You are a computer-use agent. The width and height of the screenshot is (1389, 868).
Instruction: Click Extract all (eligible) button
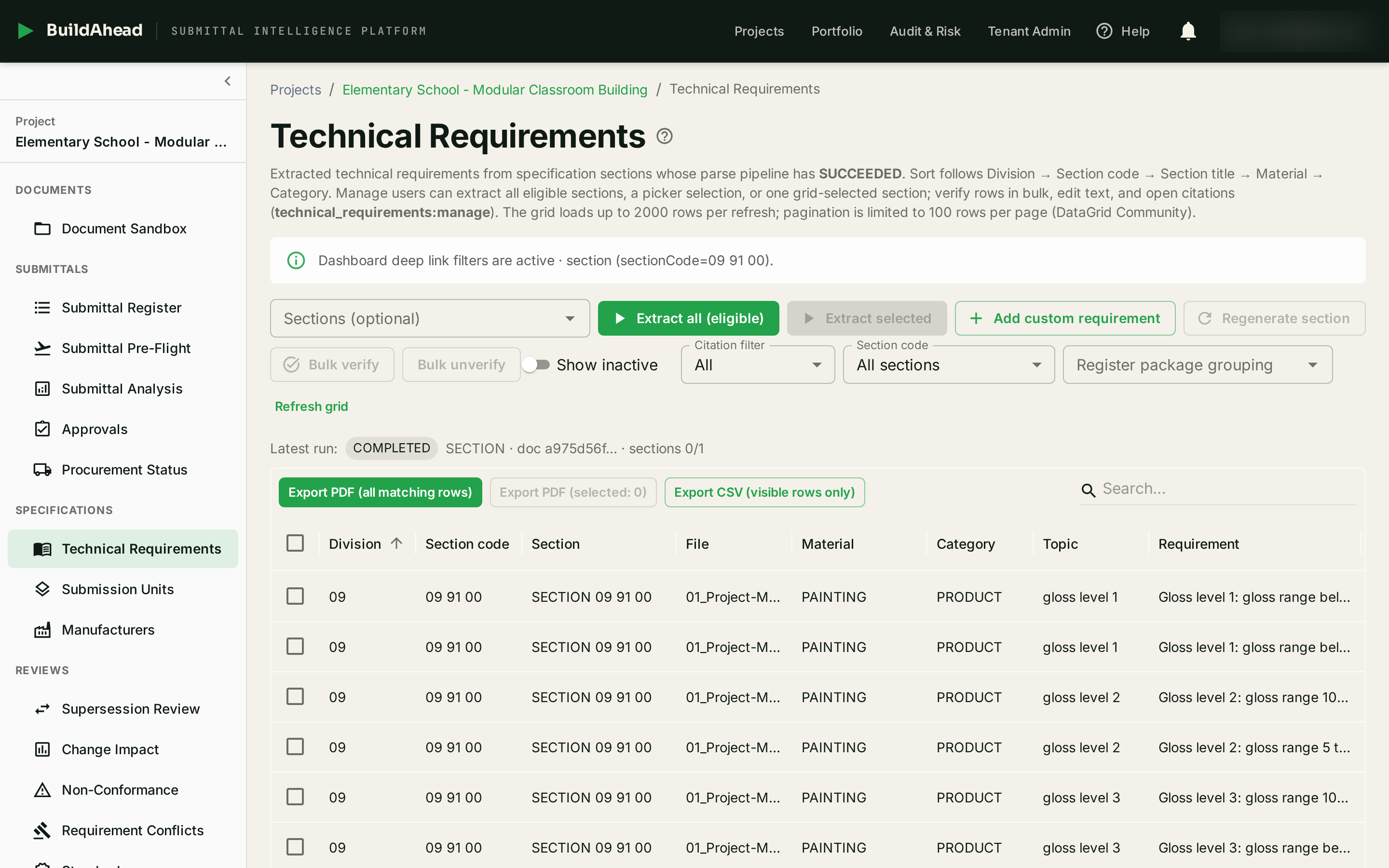(688, 318)
